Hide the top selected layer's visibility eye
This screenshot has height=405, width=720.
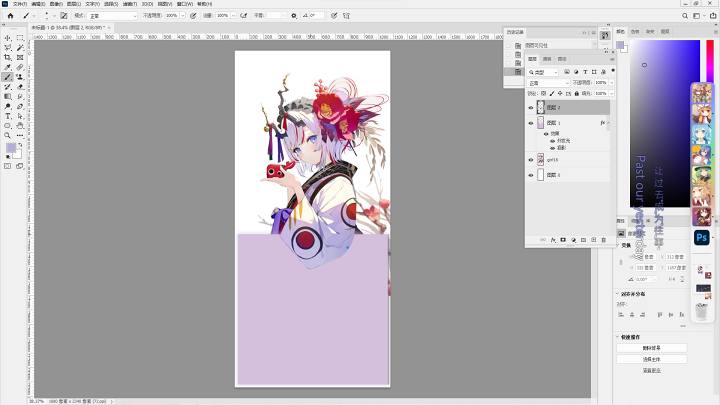coord(531,107)
